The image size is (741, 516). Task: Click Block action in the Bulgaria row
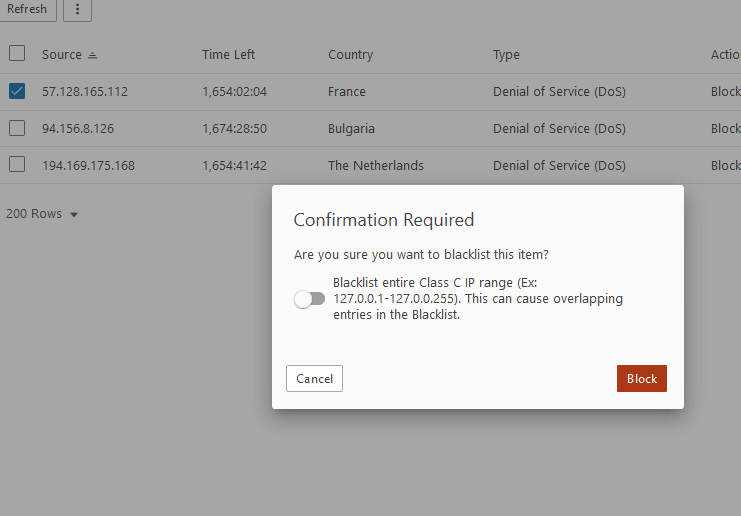point(725,129)
